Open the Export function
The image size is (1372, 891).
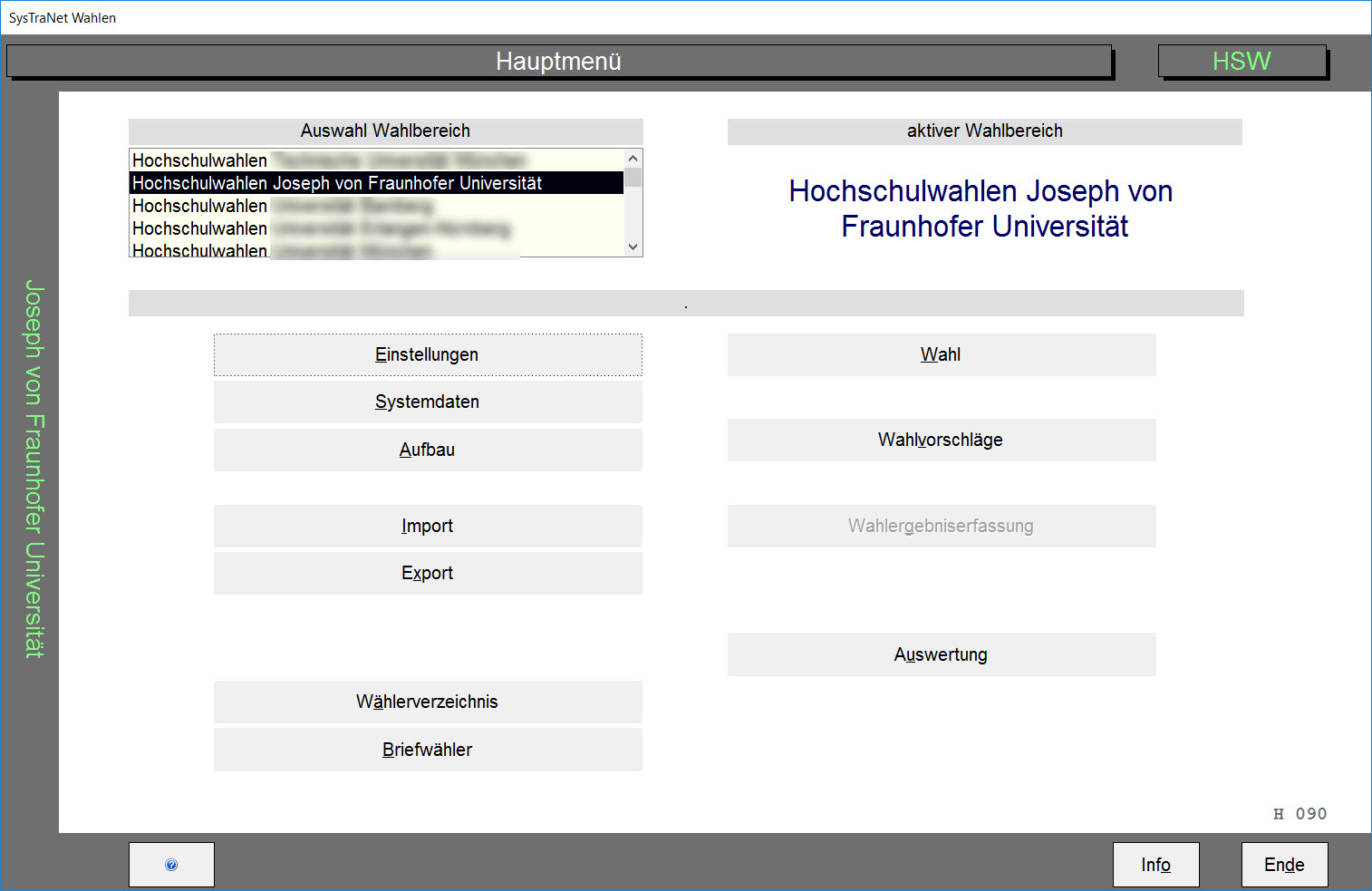(x=428, y=573)
